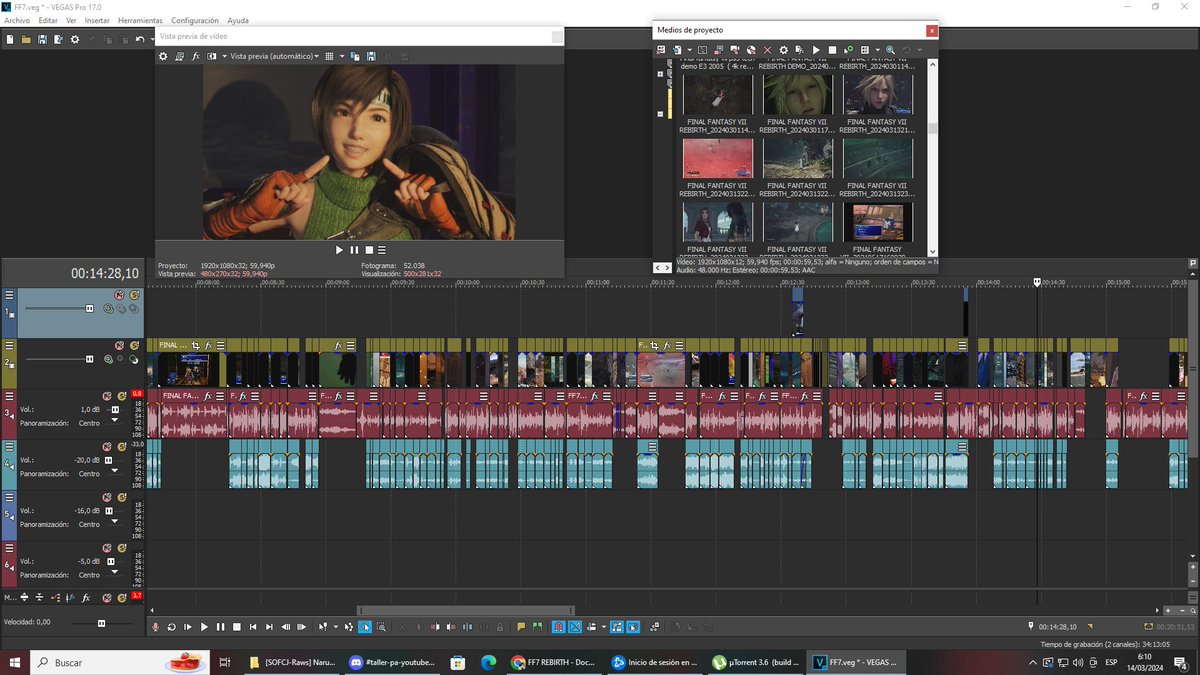Open the Ayuda menu
The width and height of the screenshot is (1200, 675).
pos(238,20)
